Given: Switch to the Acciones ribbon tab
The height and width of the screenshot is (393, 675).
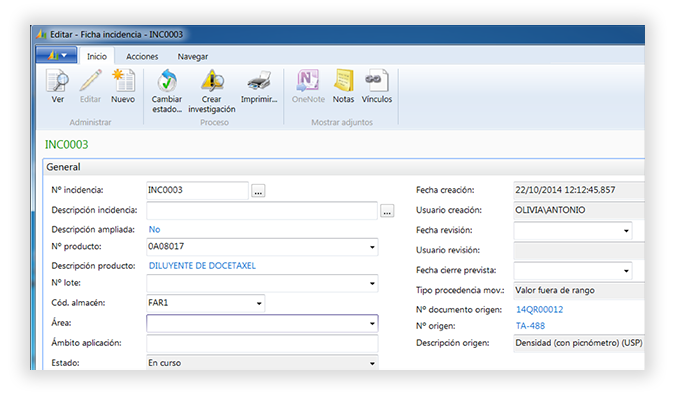Looking at the screenshot, I should tap(142, 56).
